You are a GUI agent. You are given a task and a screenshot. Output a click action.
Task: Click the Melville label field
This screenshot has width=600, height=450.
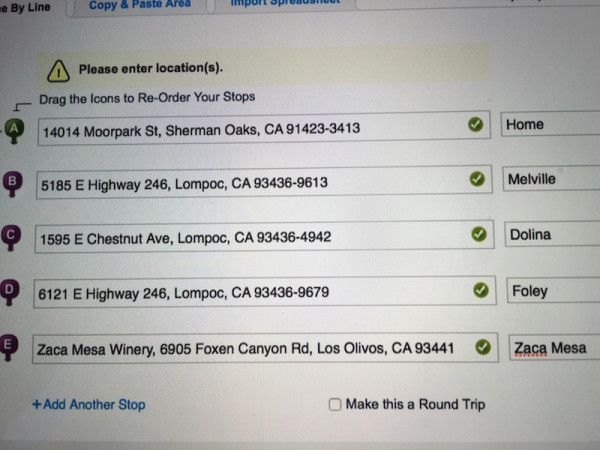[551, 179]
